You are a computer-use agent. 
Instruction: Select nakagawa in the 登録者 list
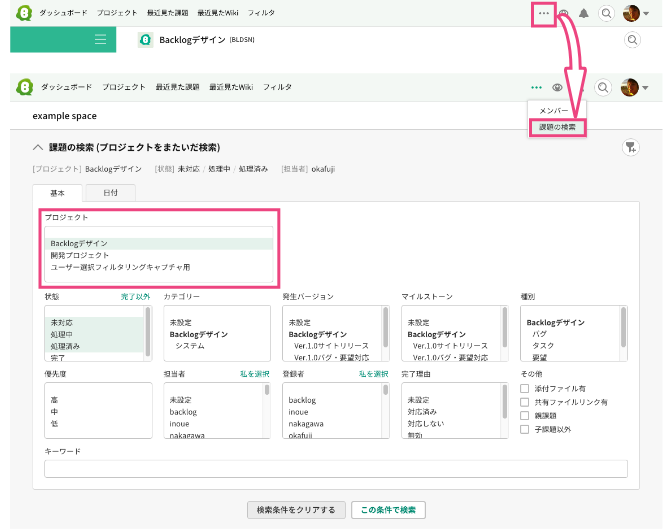[x=306, y=424]
